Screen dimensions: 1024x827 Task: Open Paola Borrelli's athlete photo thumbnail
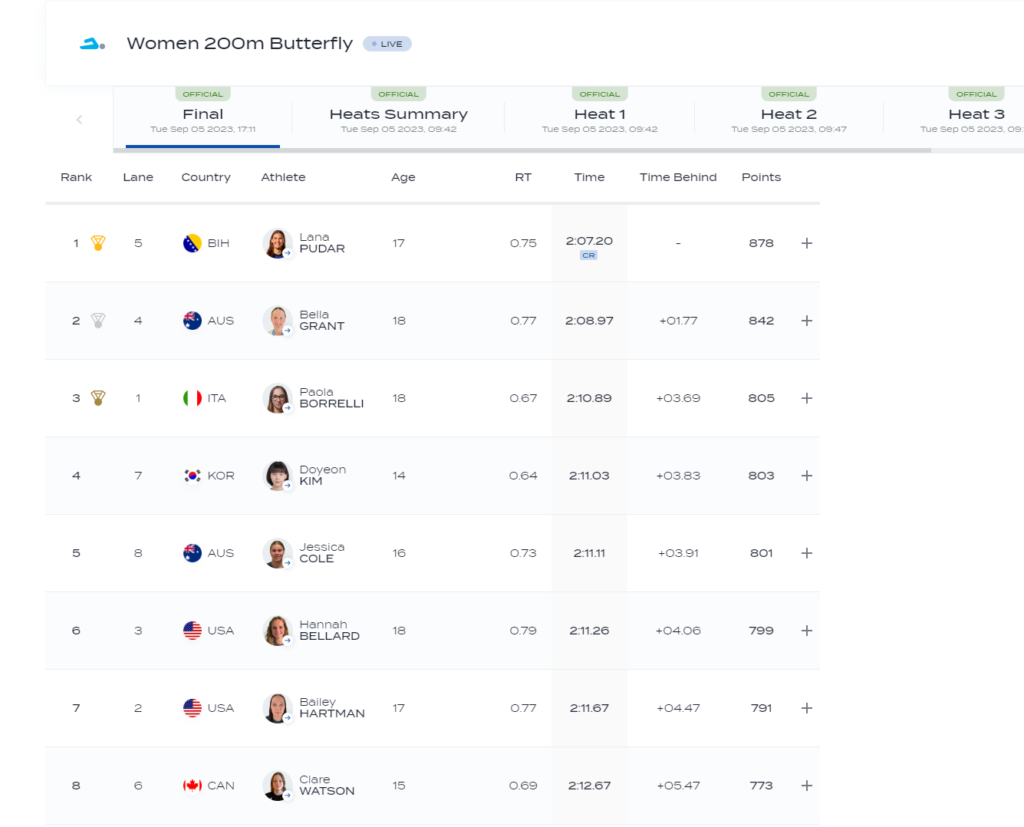(x=276, y=398)
